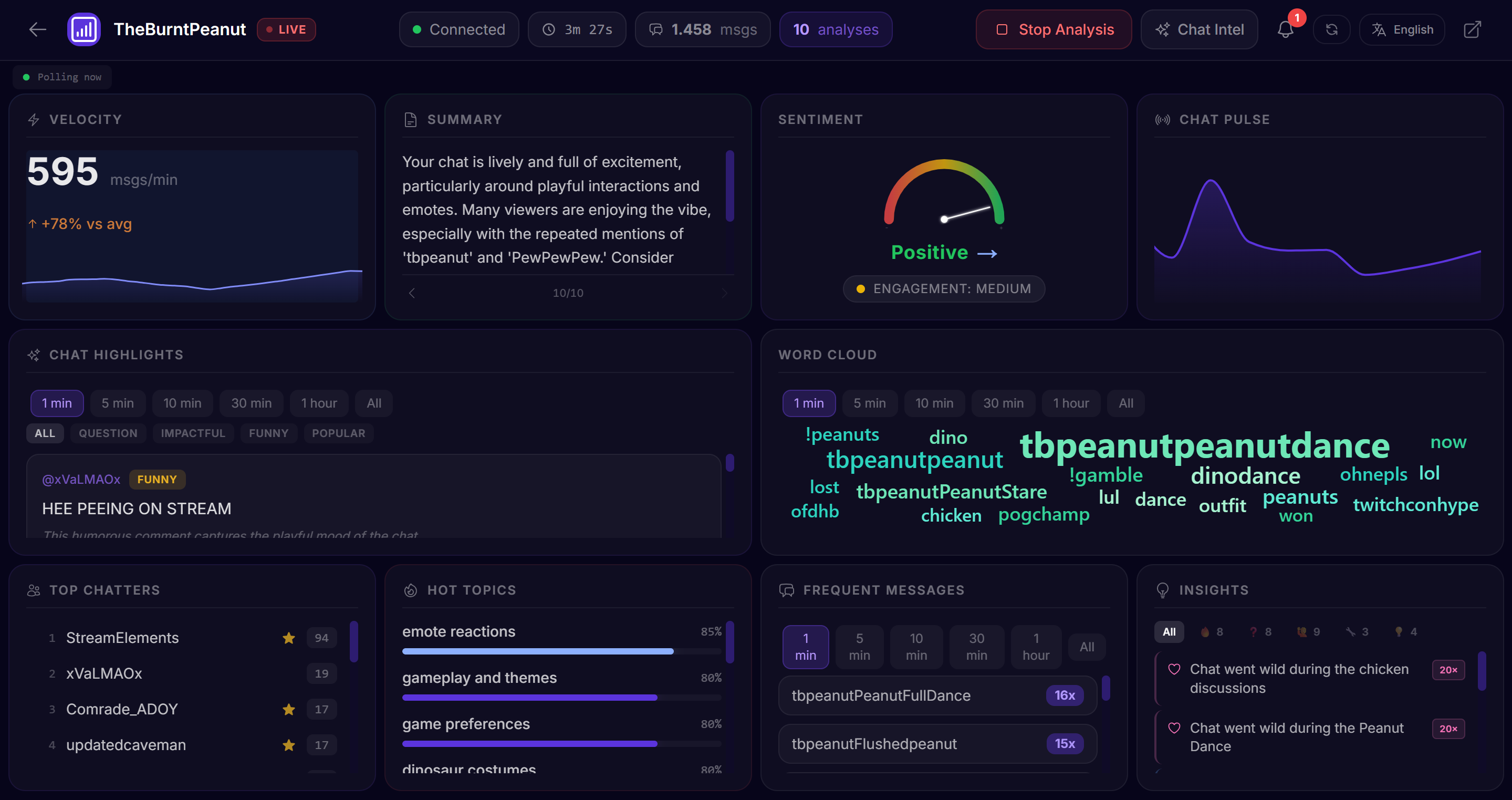Screen dimensions: 1512x800
Task: Open dashboard in external window icon
Action: click(1472, 29)
